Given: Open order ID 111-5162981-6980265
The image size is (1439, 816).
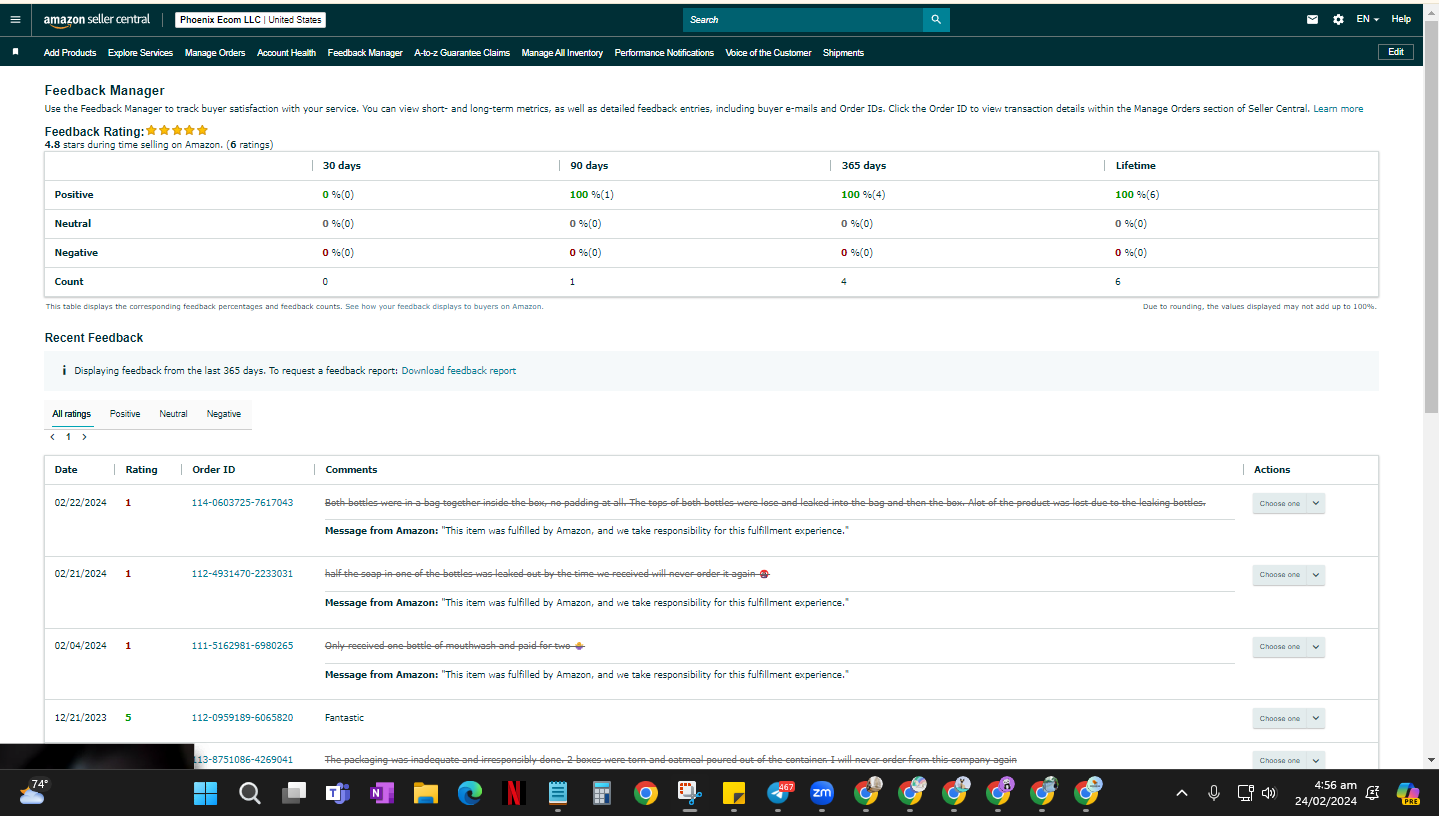Looking at the screenshot, I should click(x=242, y=646).
